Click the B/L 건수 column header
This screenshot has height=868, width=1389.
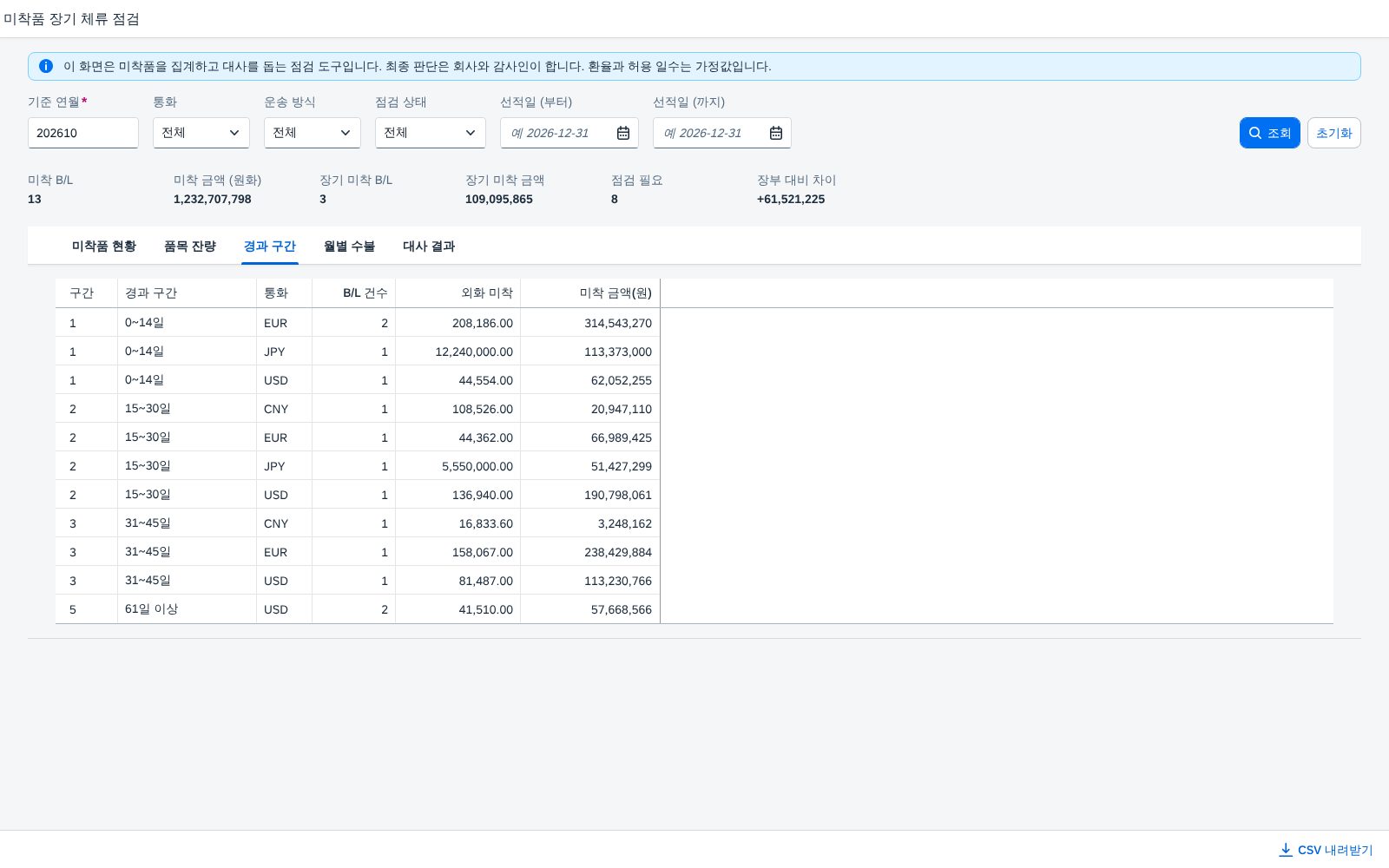pyautogui.click(x=354, y=293)
